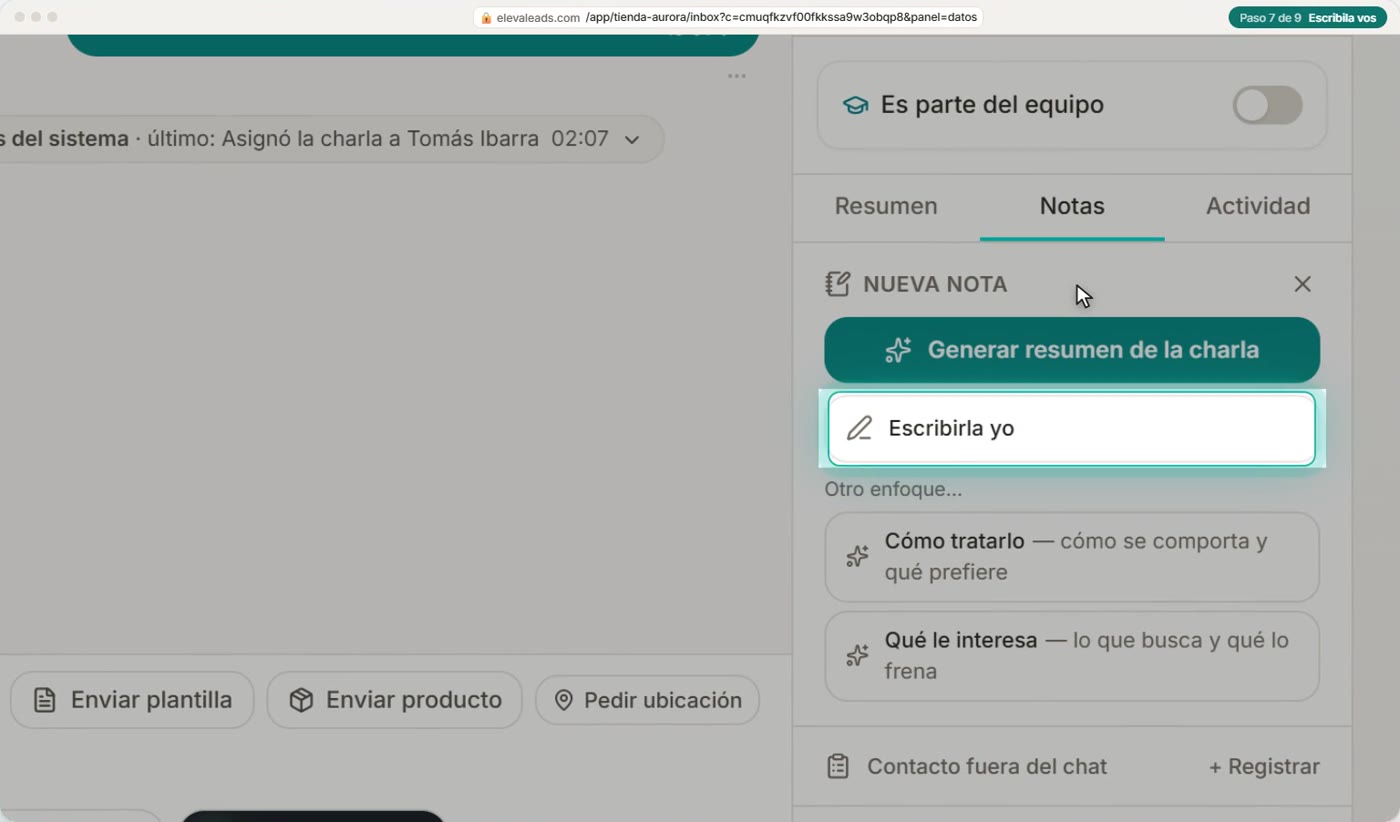Click the location pin icon in 'Pedir ubicación'
The image size is (1400, 822).
pyautogui.click(x=564, y=700)
